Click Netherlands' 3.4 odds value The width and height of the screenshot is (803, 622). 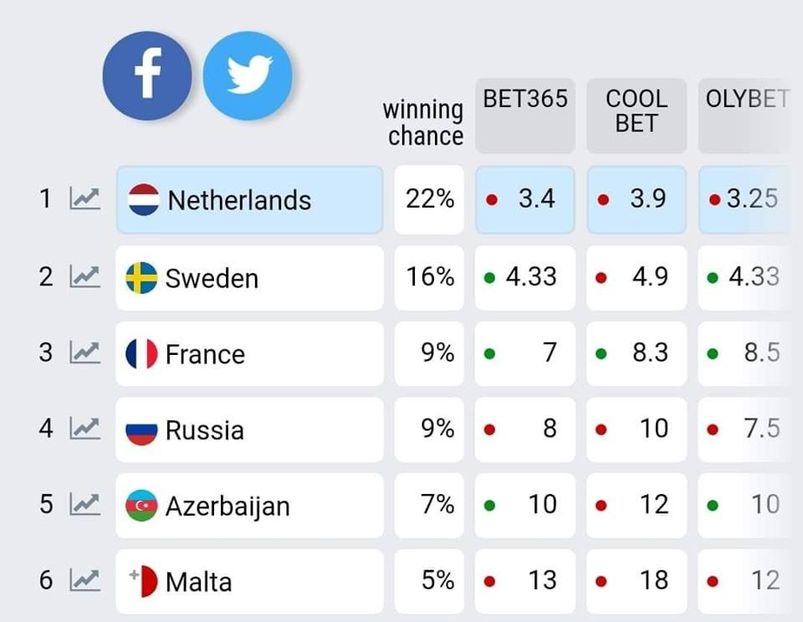537,198
